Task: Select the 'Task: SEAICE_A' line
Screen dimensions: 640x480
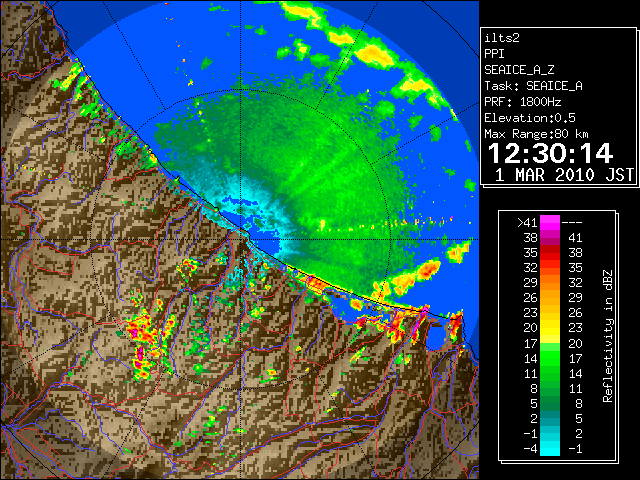Action: pyautogui.click(x=533, y=86)
